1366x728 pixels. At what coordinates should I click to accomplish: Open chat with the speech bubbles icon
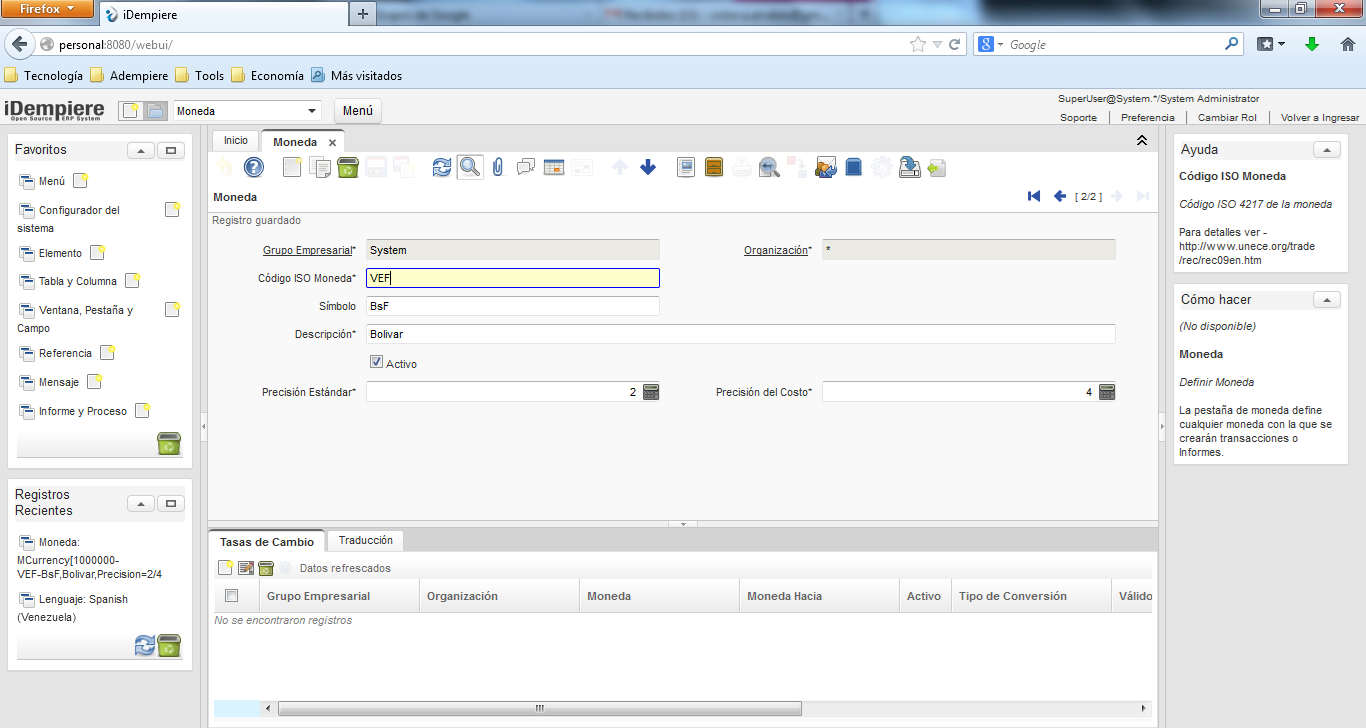(x=526, y=167)
